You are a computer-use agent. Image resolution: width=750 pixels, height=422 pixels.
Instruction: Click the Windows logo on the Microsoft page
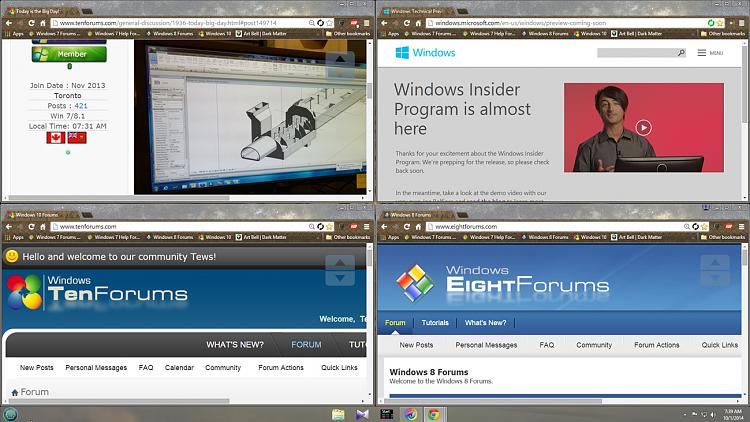pos(425,53)
